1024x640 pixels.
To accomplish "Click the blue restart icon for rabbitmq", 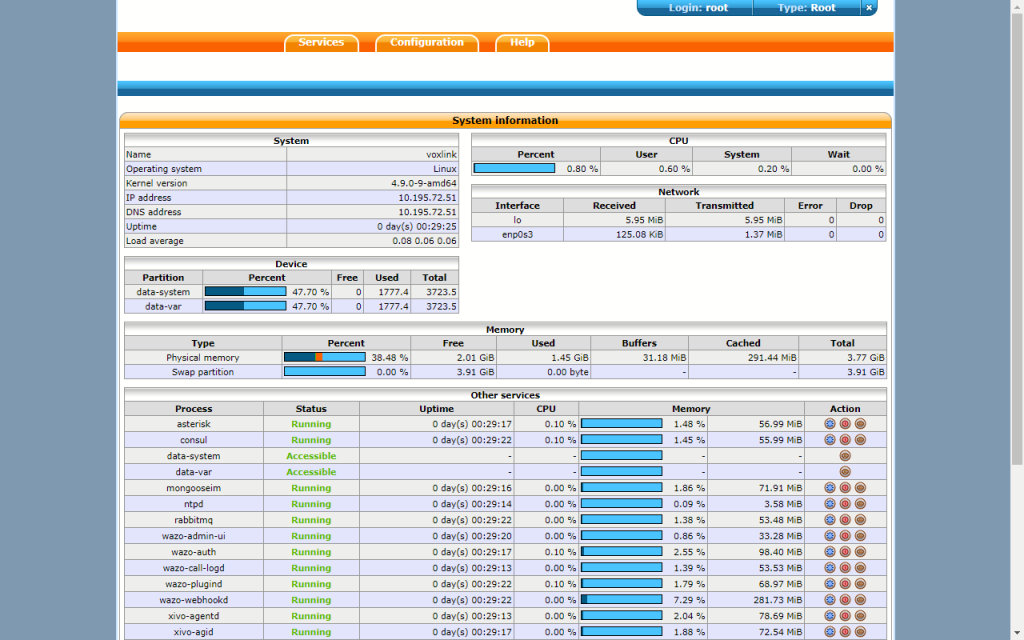I will point(830,520).
